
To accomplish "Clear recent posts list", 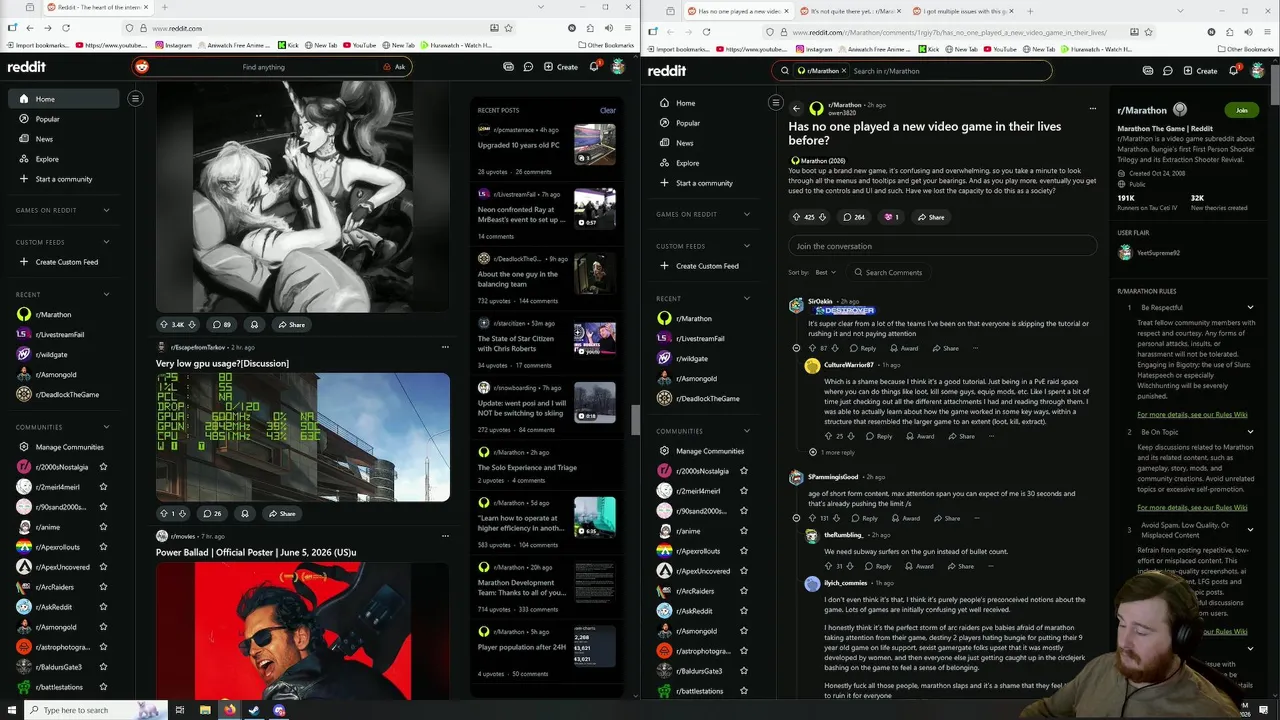I will 607,110.
